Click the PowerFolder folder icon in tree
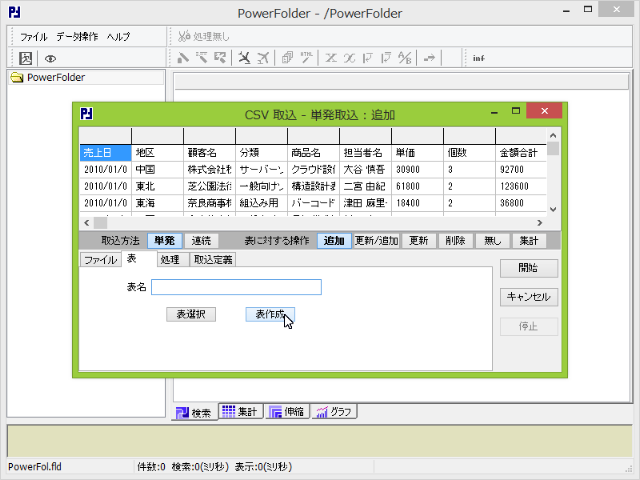Viewport: 640px width, 480px height. point(17,77)
